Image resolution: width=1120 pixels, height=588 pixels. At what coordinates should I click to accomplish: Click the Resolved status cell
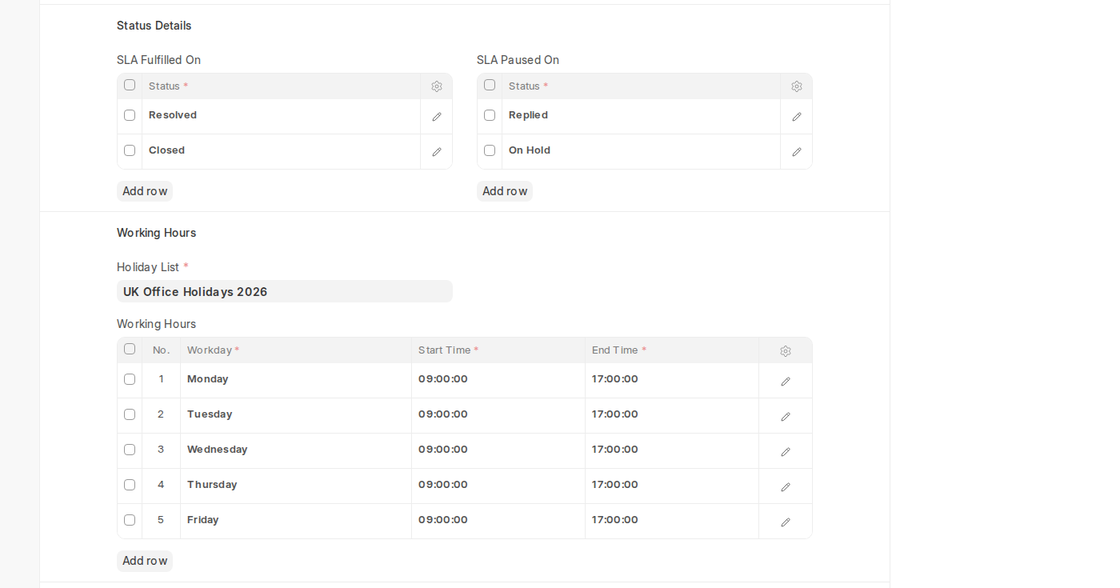tap(281, 116)
